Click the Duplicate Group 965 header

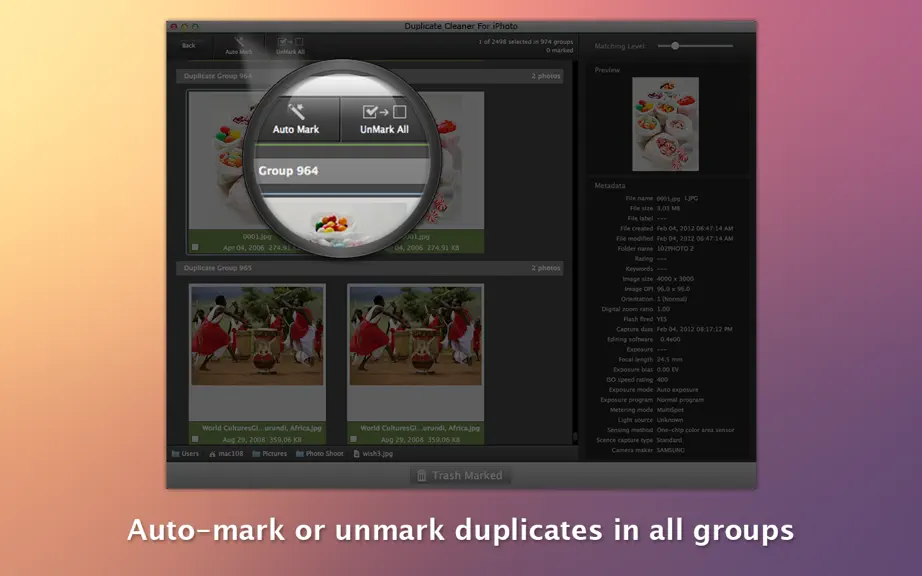pyautogui.click(x=369, y=268)
